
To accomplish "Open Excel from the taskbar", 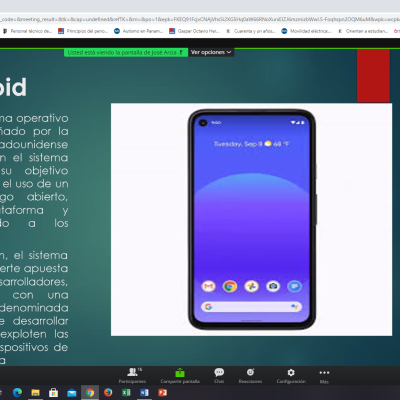I will tap(126, 393).
